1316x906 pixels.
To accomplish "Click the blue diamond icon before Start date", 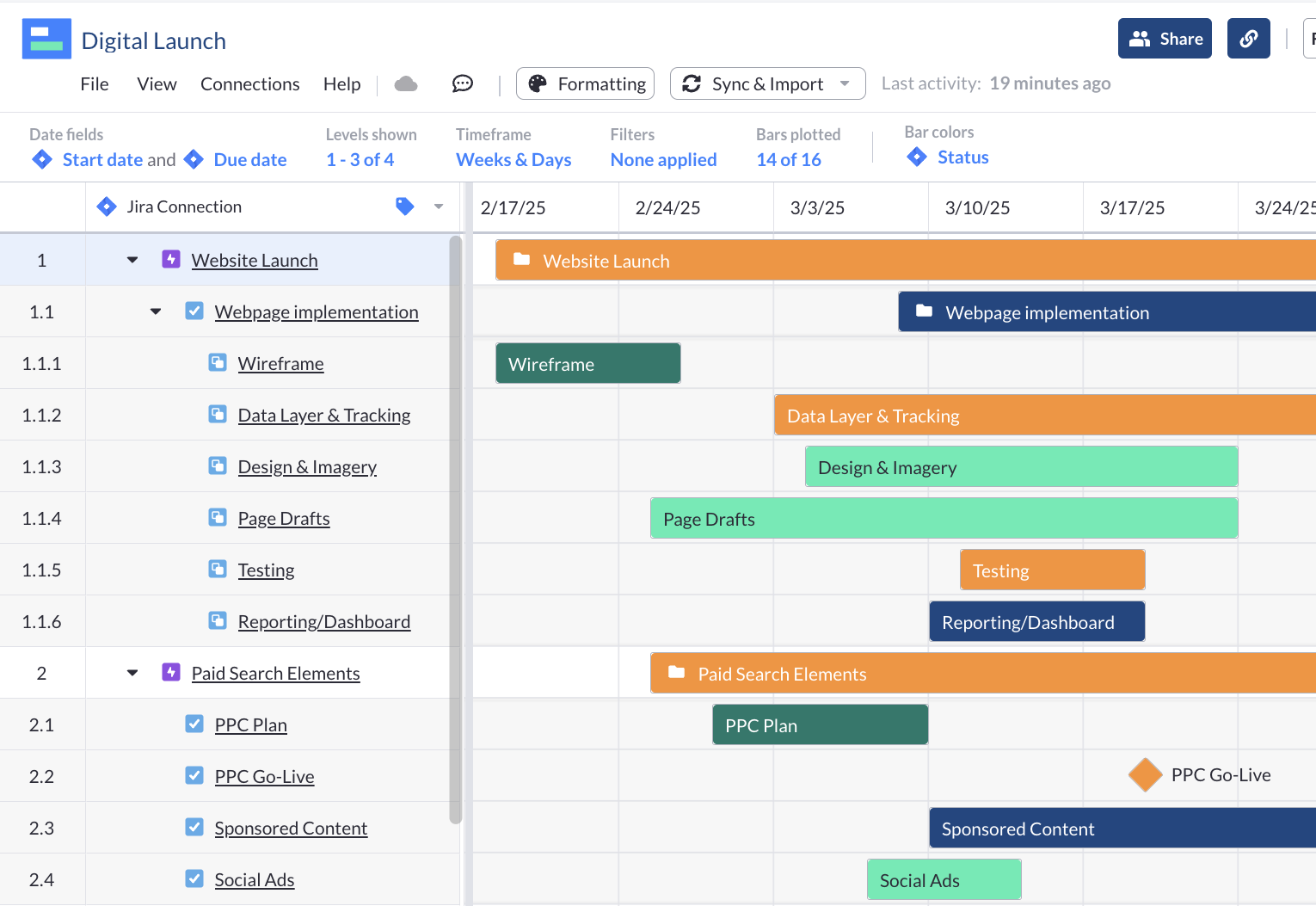I will pos(41,159).
